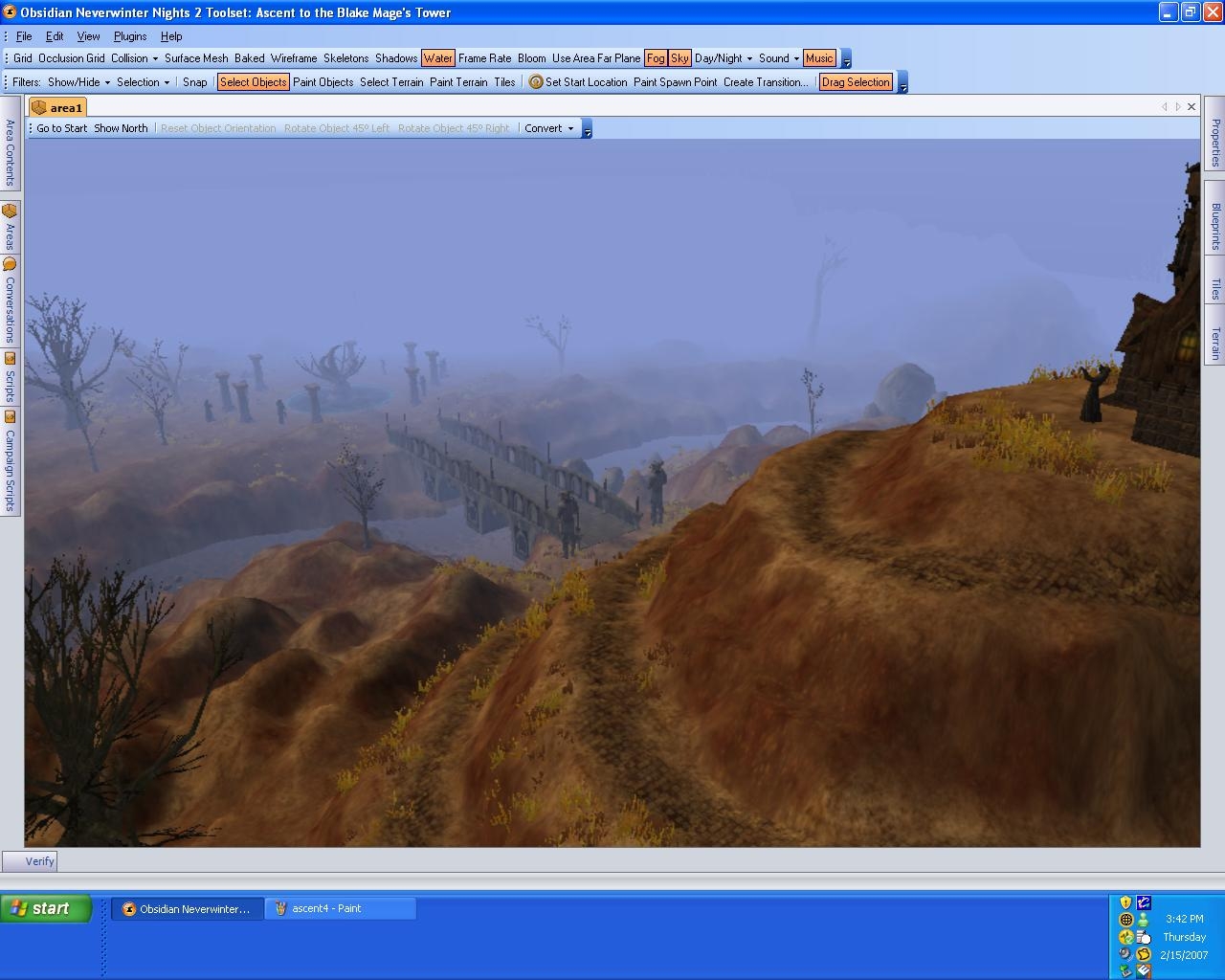This screenshot has height=980, width=1225.
Task: Click the Windows Security Center tray icon
Action: (1125, 902)
